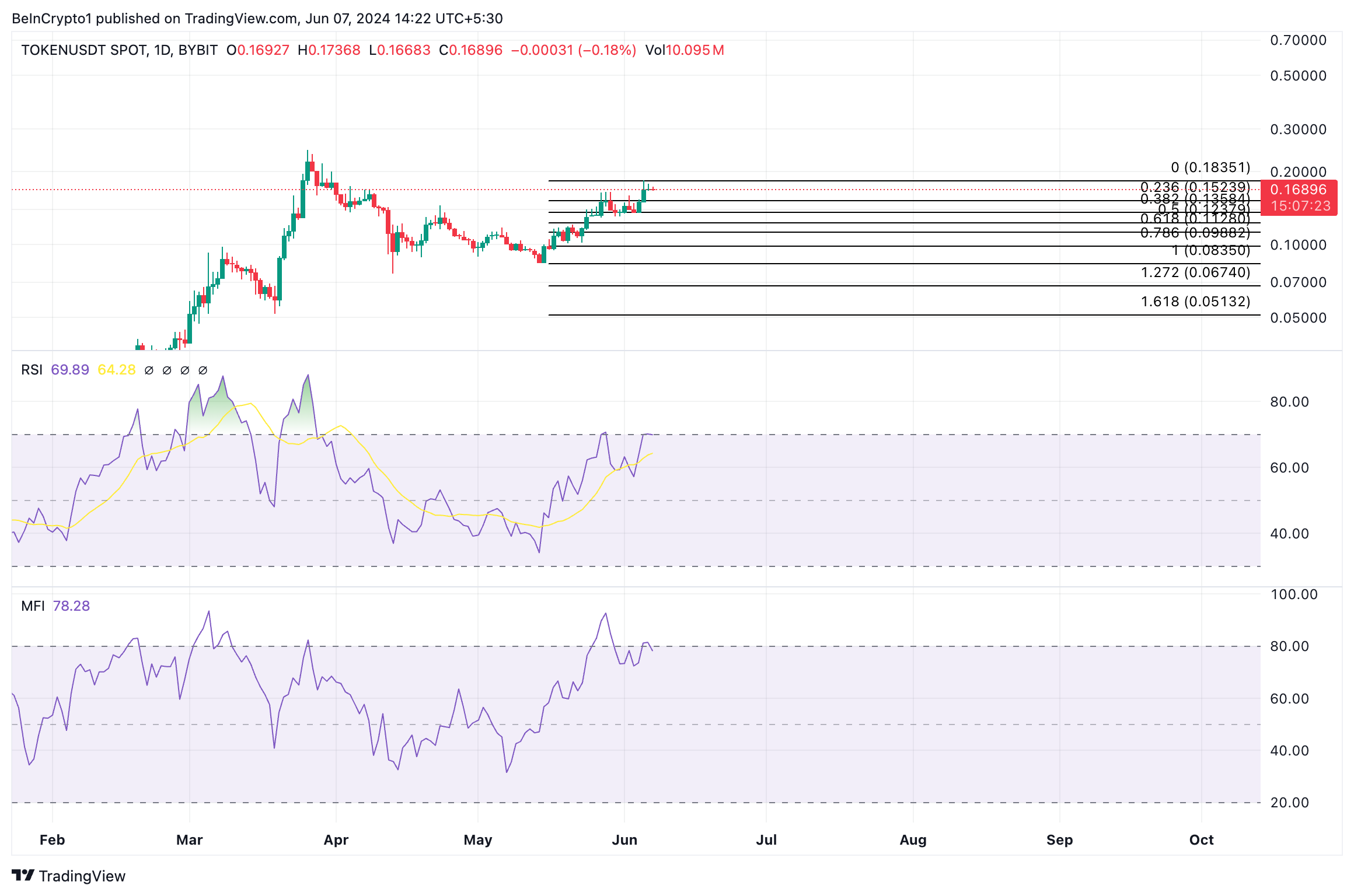This screenshot has width=1354, height=896.
Task: Select the Jun label on time axis
Action: (x=624, y=840)
